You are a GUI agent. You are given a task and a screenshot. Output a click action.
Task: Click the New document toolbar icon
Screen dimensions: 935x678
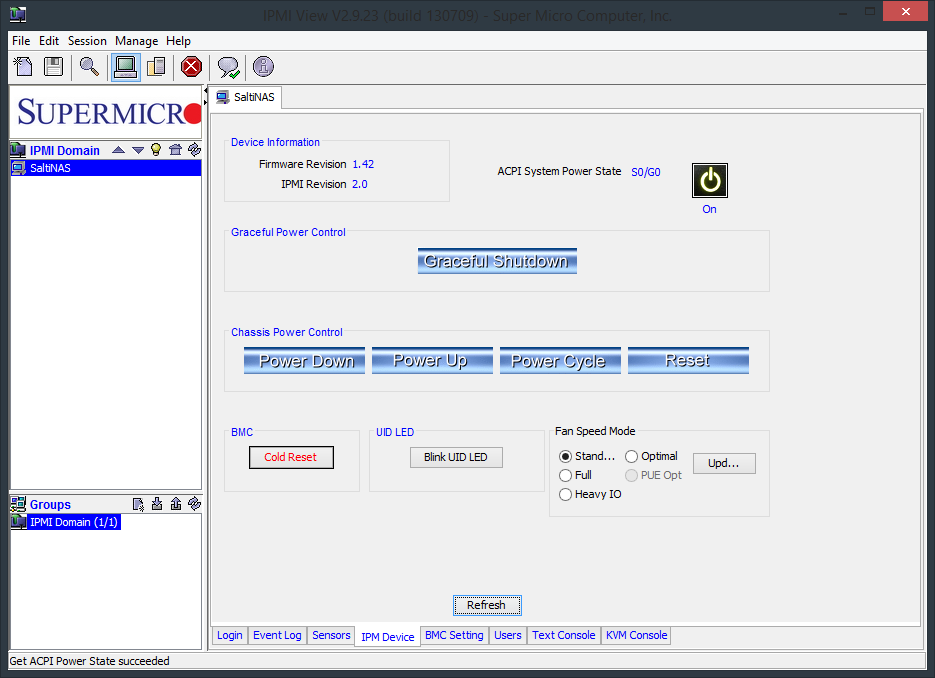(x=23, y=67)
